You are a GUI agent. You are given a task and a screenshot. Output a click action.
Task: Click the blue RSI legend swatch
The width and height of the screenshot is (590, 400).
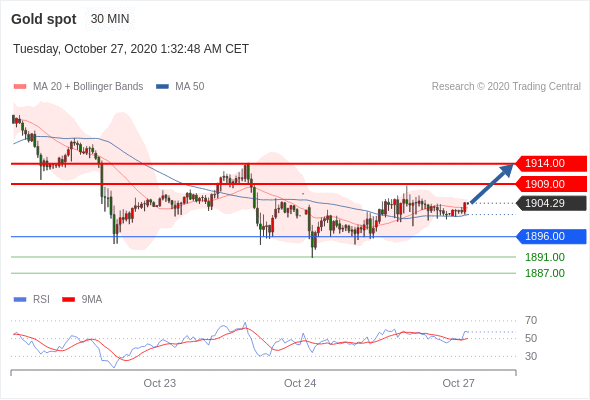click(x=20, y=300)
